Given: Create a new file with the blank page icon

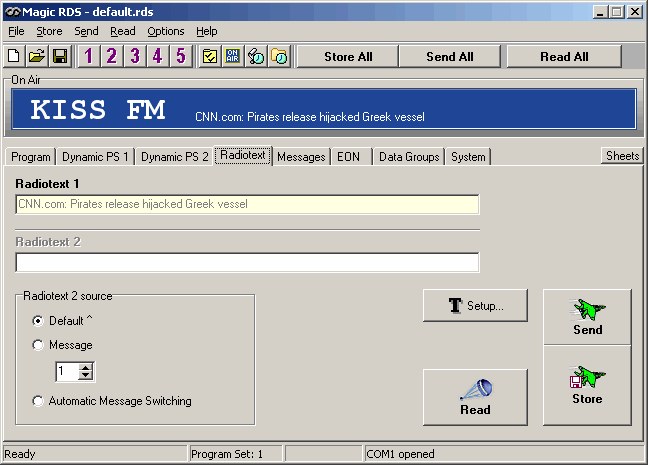Looking at the screenshot, I should pyautogui.click(x=14, y=56).
